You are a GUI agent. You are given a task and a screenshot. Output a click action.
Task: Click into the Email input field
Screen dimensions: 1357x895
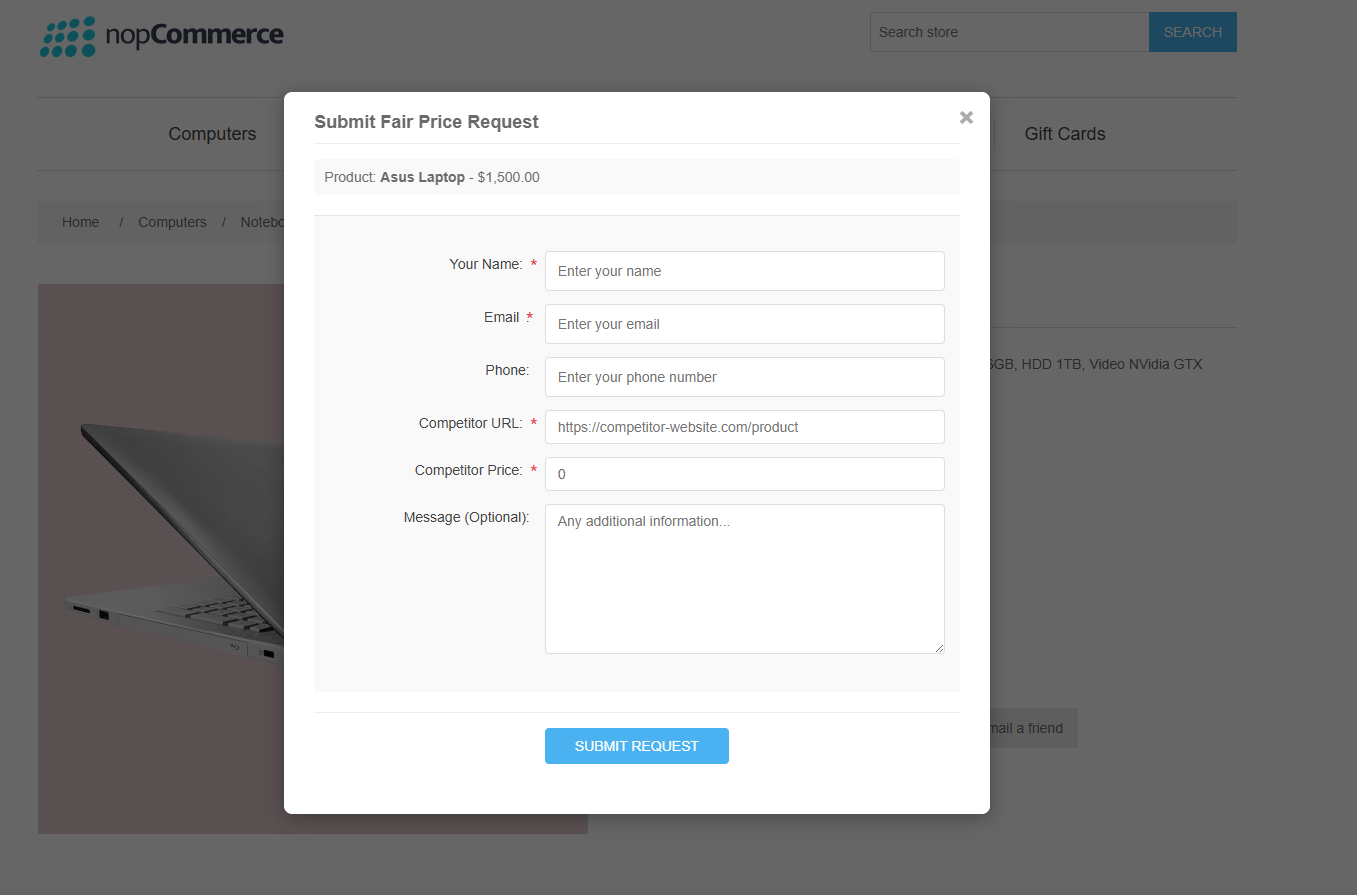pos(744,324)
